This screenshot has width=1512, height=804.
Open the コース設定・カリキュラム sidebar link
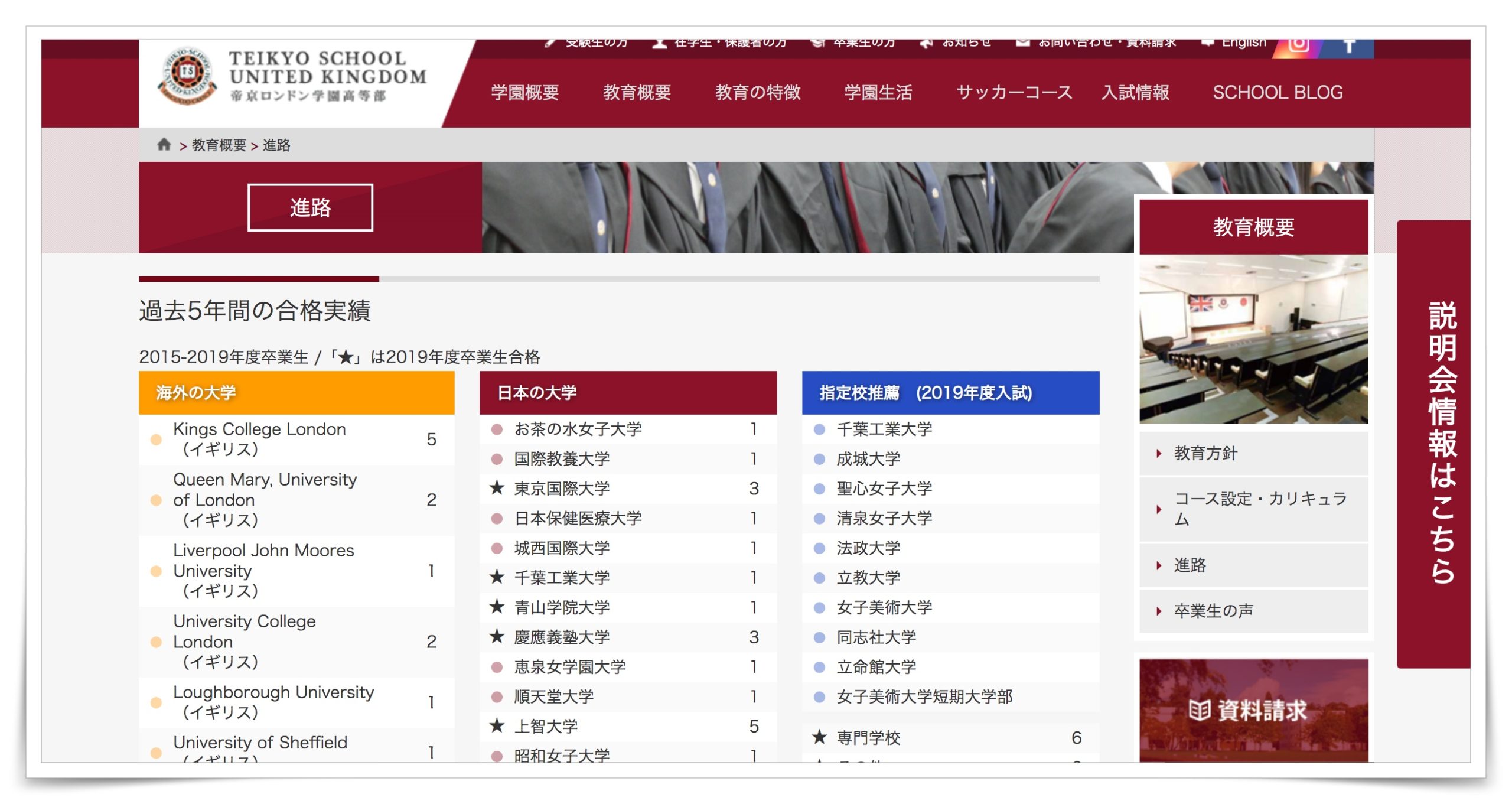[1253, 509]
